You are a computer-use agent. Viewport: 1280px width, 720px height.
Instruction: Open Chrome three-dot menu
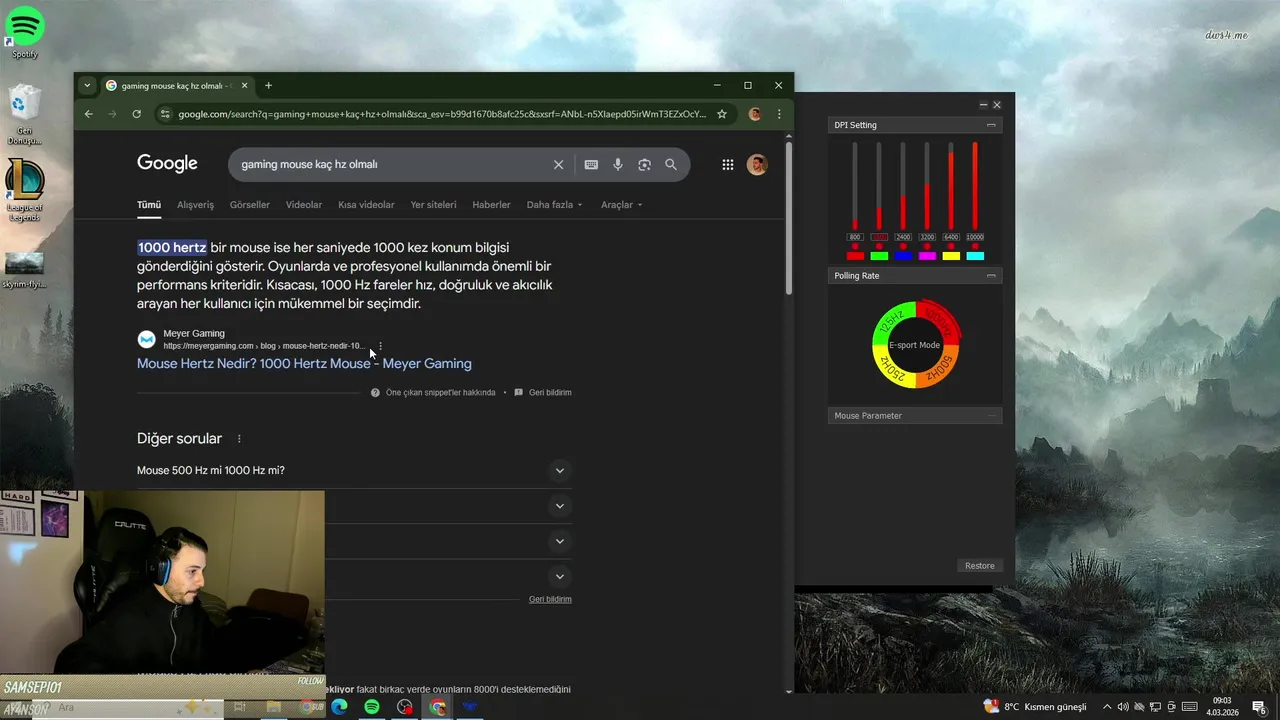[x=779, y=114]
